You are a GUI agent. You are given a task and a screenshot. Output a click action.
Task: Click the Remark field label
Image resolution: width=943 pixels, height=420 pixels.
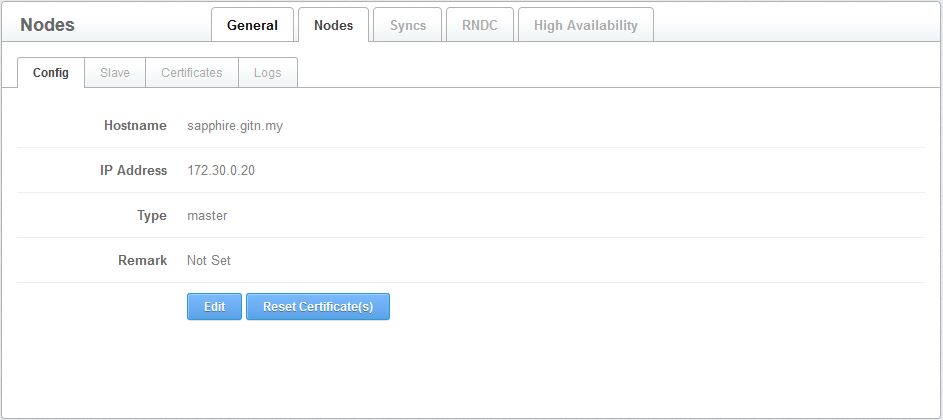tap(142, 261)
